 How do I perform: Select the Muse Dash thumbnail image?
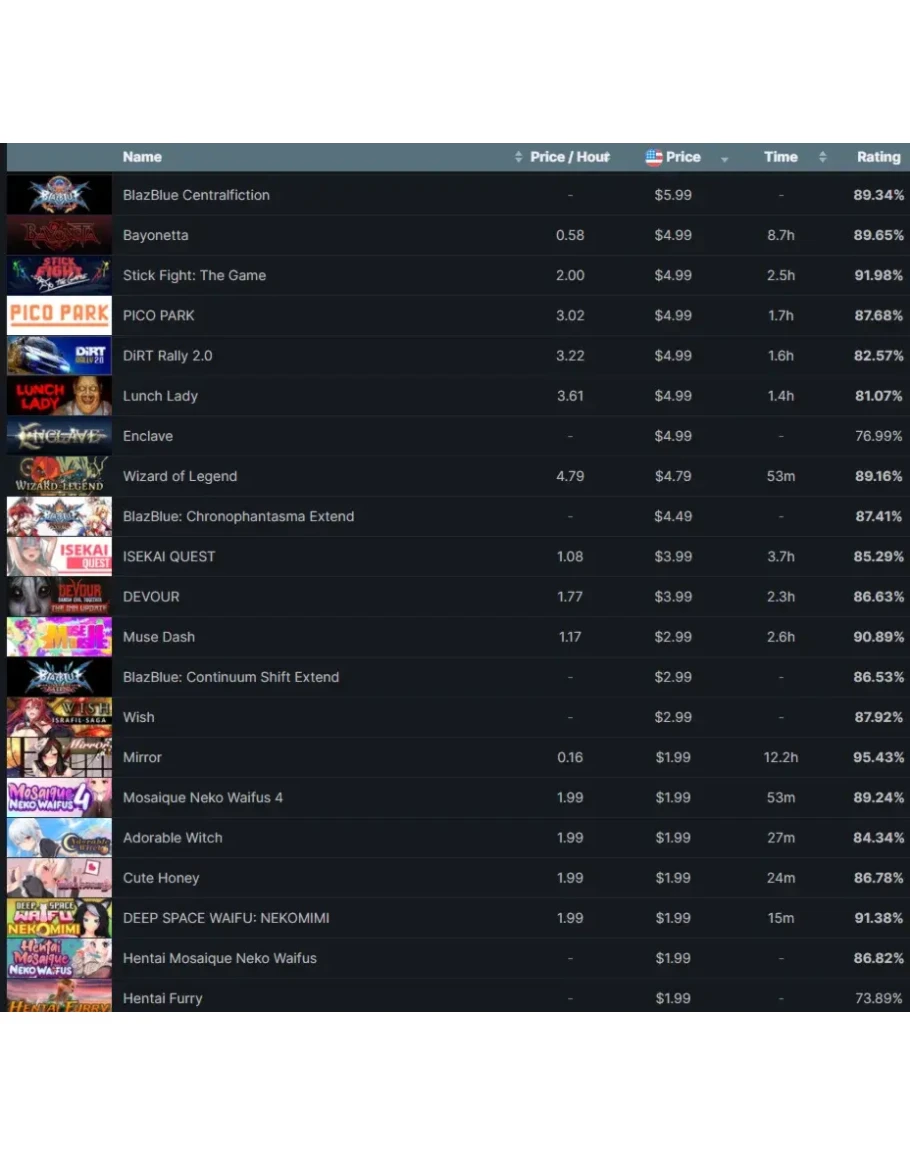(60, 637)
